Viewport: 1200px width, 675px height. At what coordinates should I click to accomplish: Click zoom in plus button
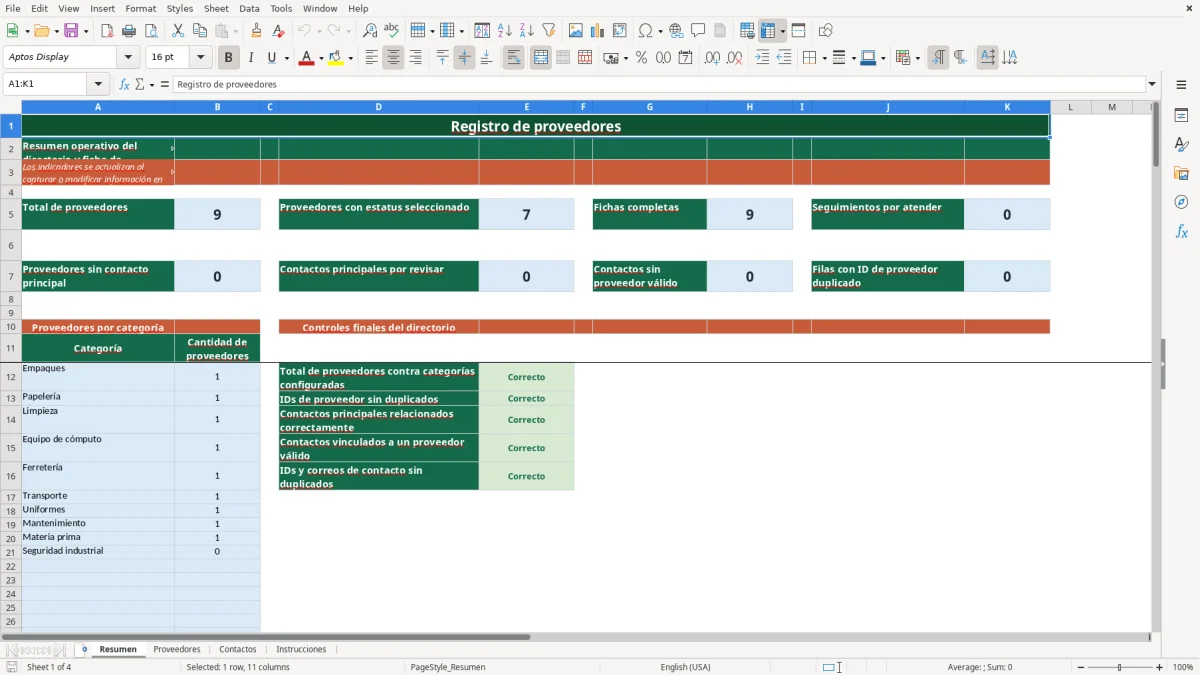pyautogui.click(x=1160, y=667)
